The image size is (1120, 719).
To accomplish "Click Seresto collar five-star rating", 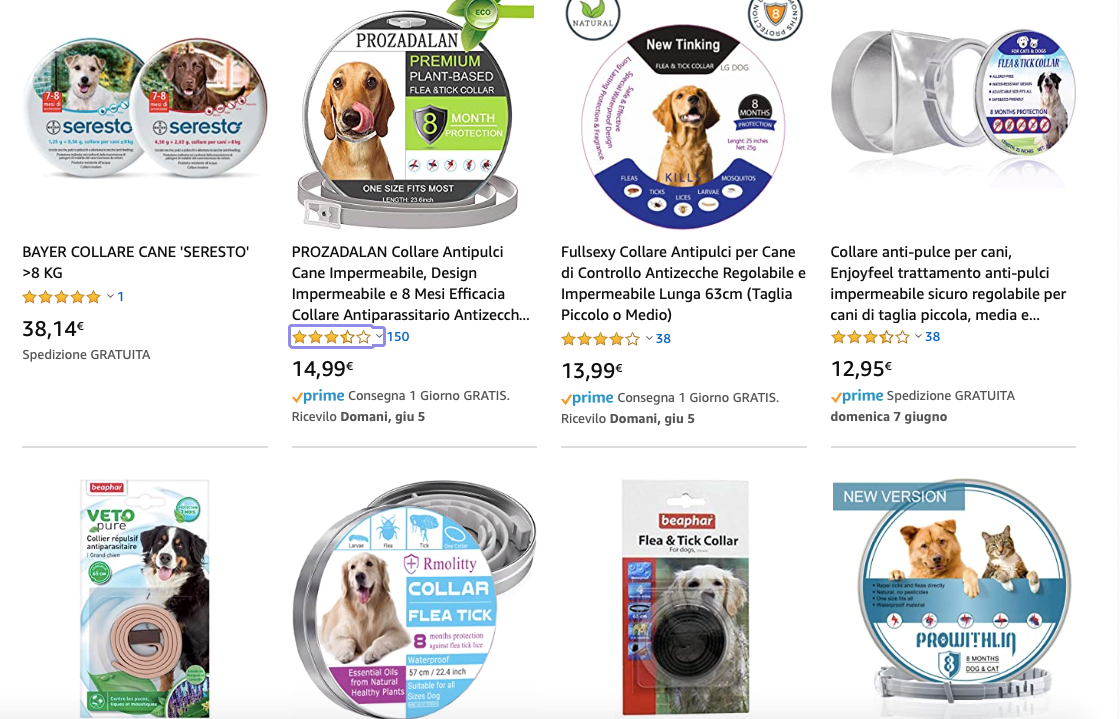I will 61,297.
